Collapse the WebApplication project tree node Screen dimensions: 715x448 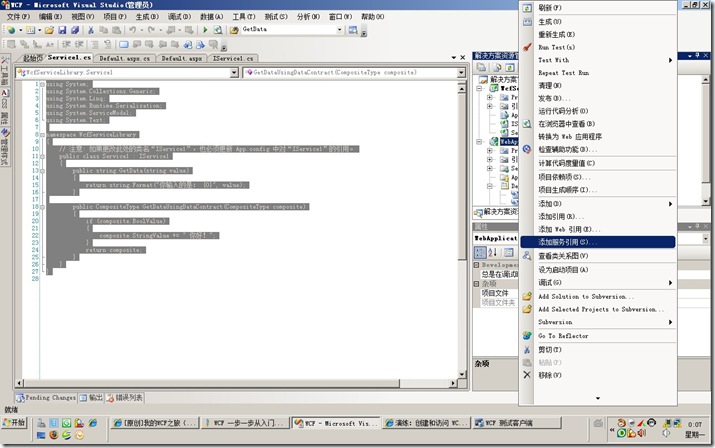(x=480, y=142)
